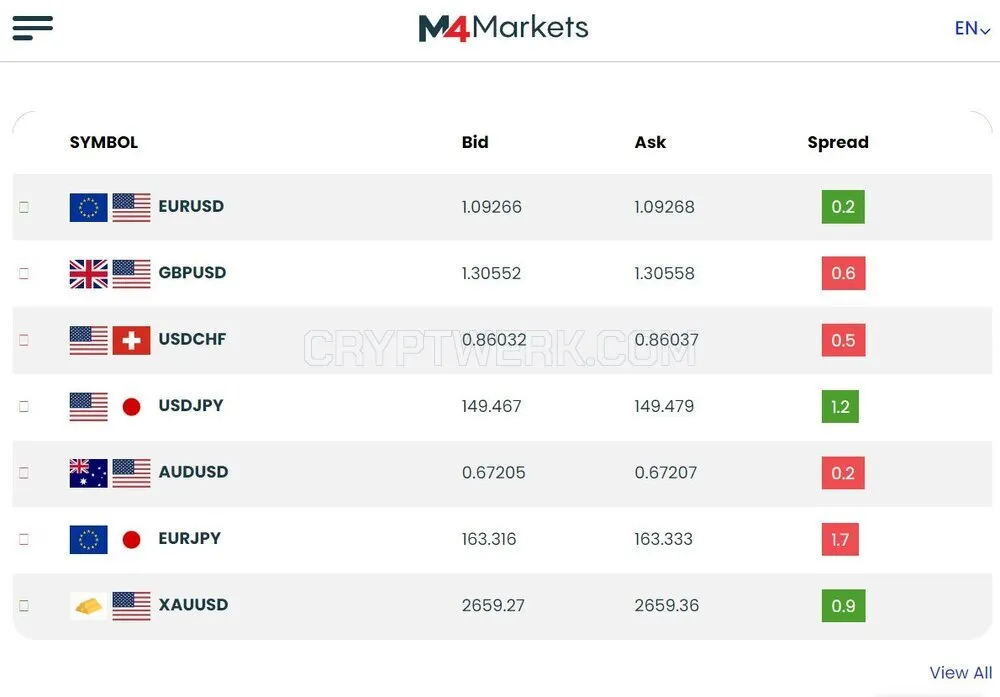This screenshot has height=697, width=1000.
Task: Click the SYMBOL column header
Action: coord(103,142)
